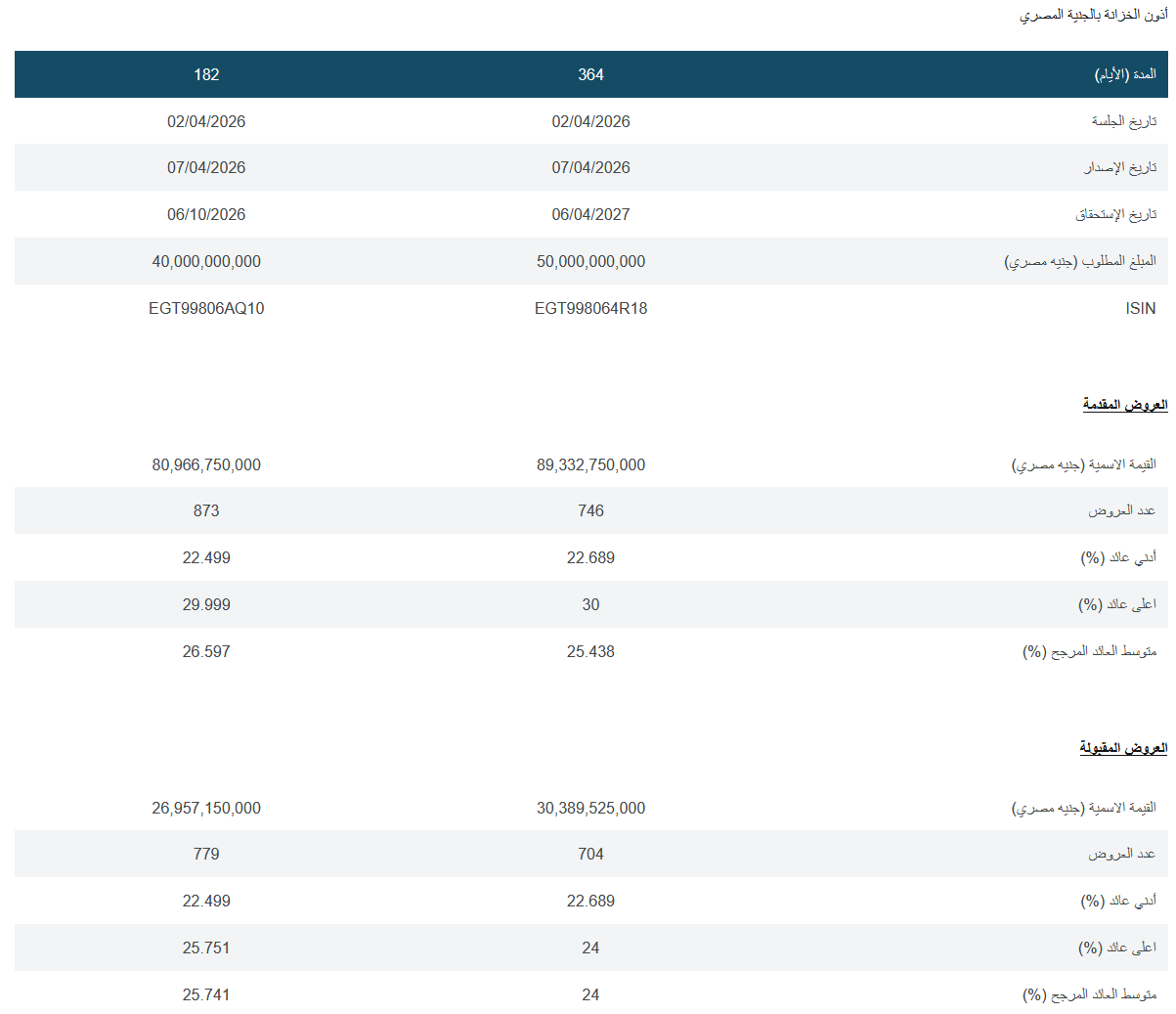
Task: Click the underlined العروض المقبولة heading
Action: pos(1123,748)
